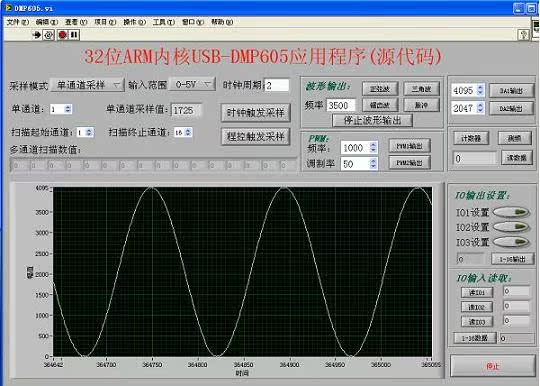Click the 单通道 channel number stepper

(x=68, y=109)
